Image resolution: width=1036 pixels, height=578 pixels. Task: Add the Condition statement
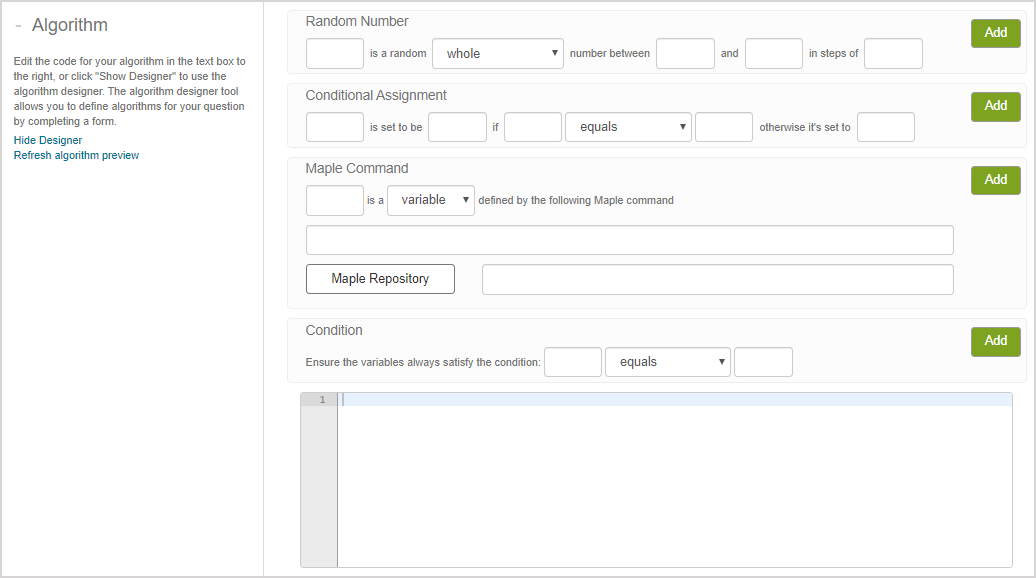[x=995, y=341]
